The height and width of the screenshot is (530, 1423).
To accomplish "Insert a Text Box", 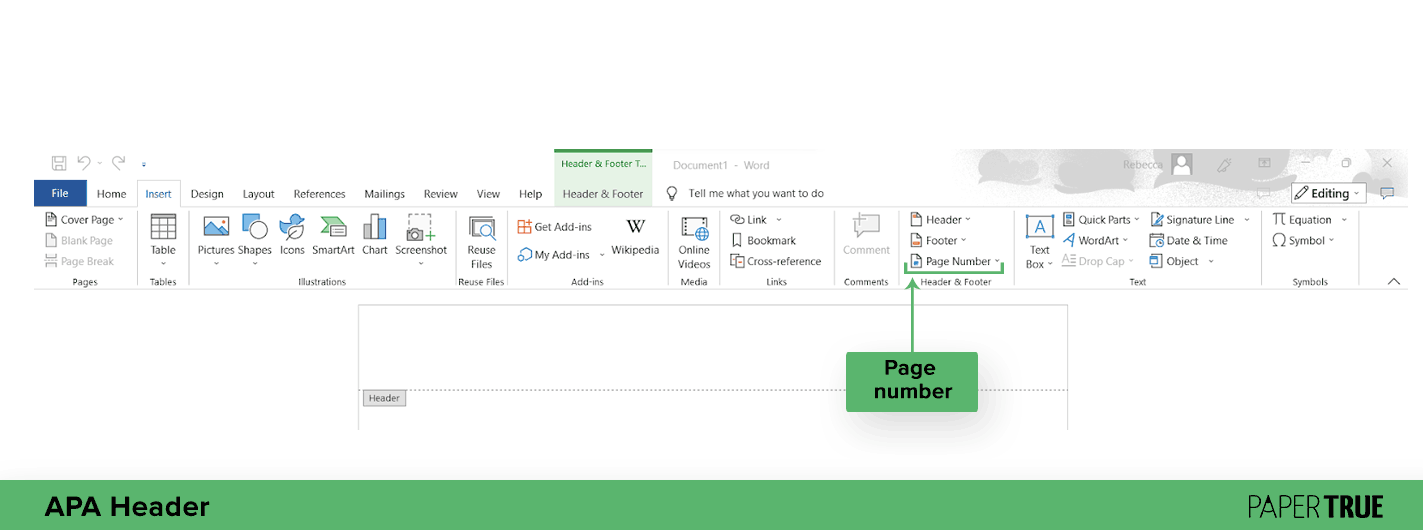I will [x=1040, y=241].
